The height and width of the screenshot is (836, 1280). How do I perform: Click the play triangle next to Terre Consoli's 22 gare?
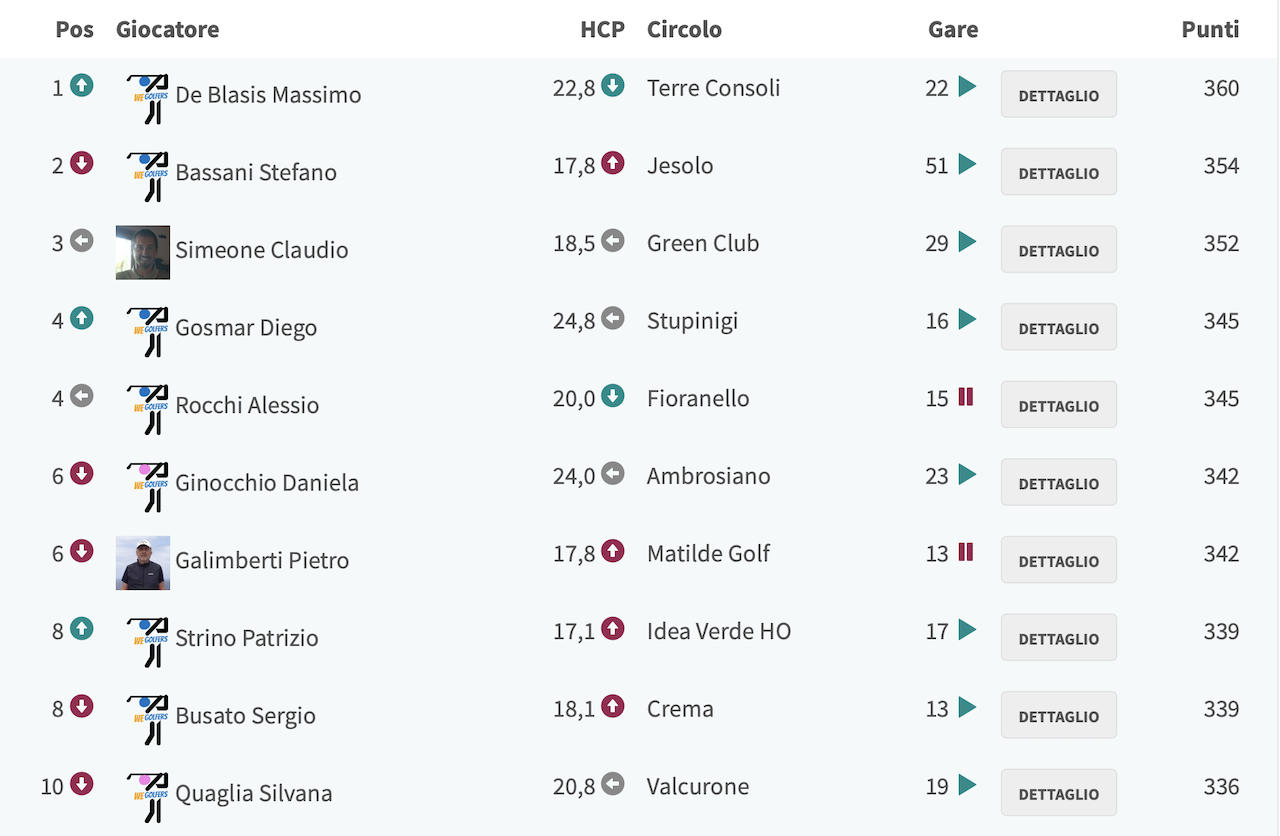tap(967, 86)
